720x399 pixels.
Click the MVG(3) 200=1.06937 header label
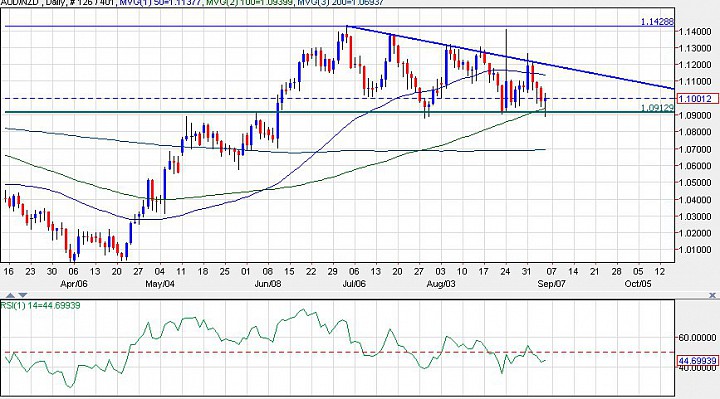click(340, 3)
